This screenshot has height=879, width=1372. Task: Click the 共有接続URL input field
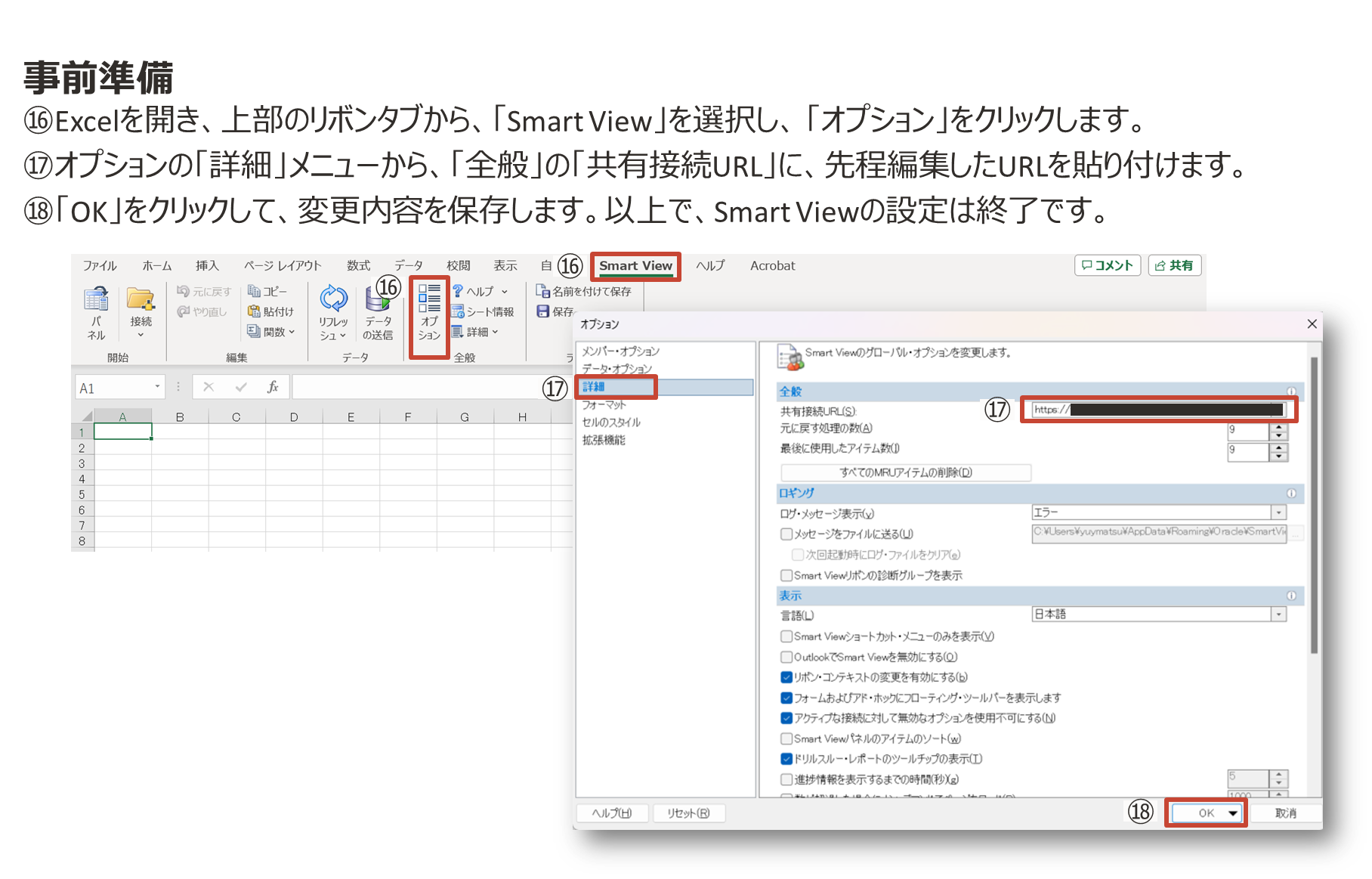(1158, 410)
